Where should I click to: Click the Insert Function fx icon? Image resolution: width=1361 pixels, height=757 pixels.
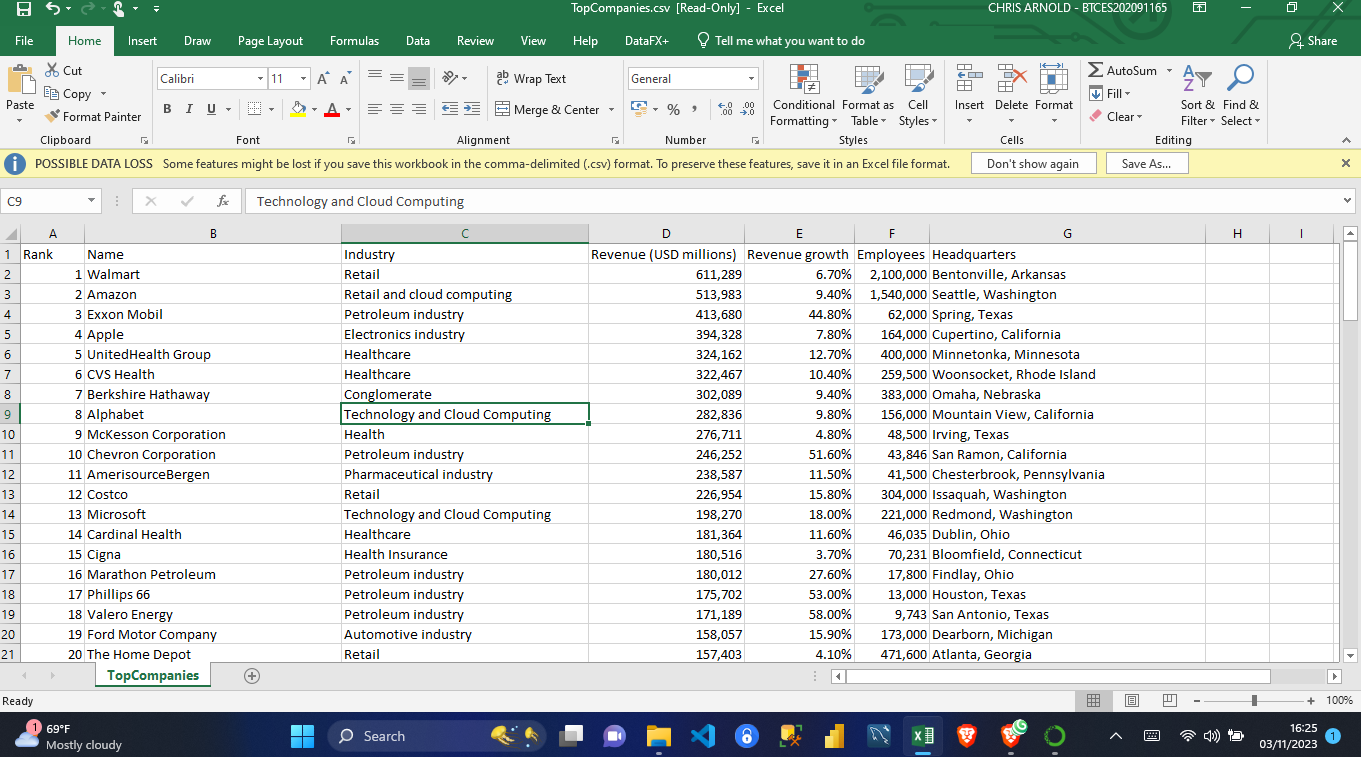[223, 201]
